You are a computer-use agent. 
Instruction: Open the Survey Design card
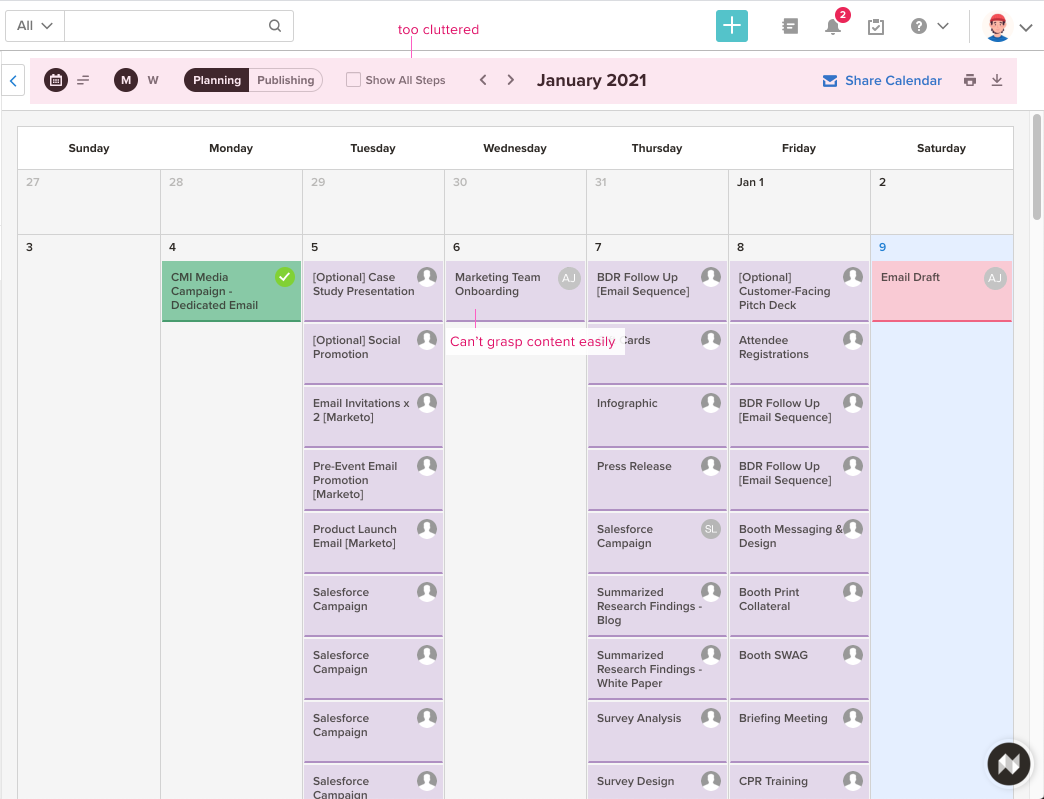coord(657,782)
